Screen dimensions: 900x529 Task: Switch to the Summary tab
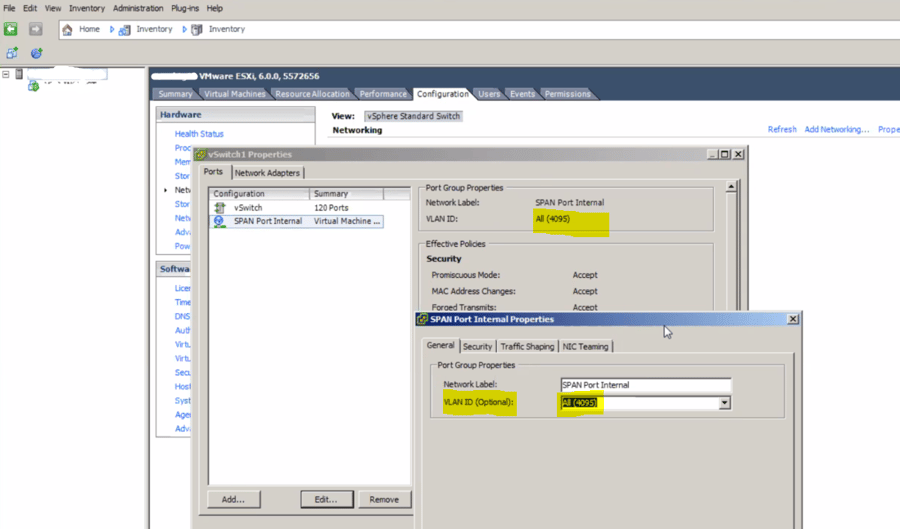175,94
